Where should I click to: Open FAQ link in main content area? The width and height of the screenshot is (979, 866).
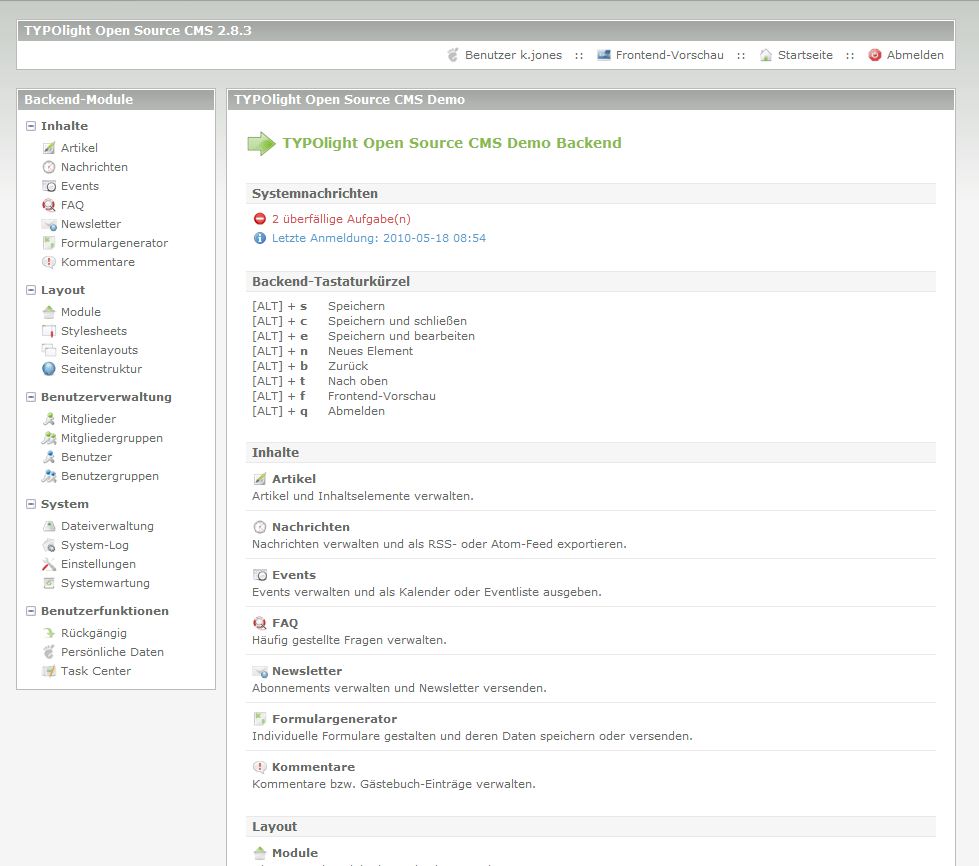285,623
